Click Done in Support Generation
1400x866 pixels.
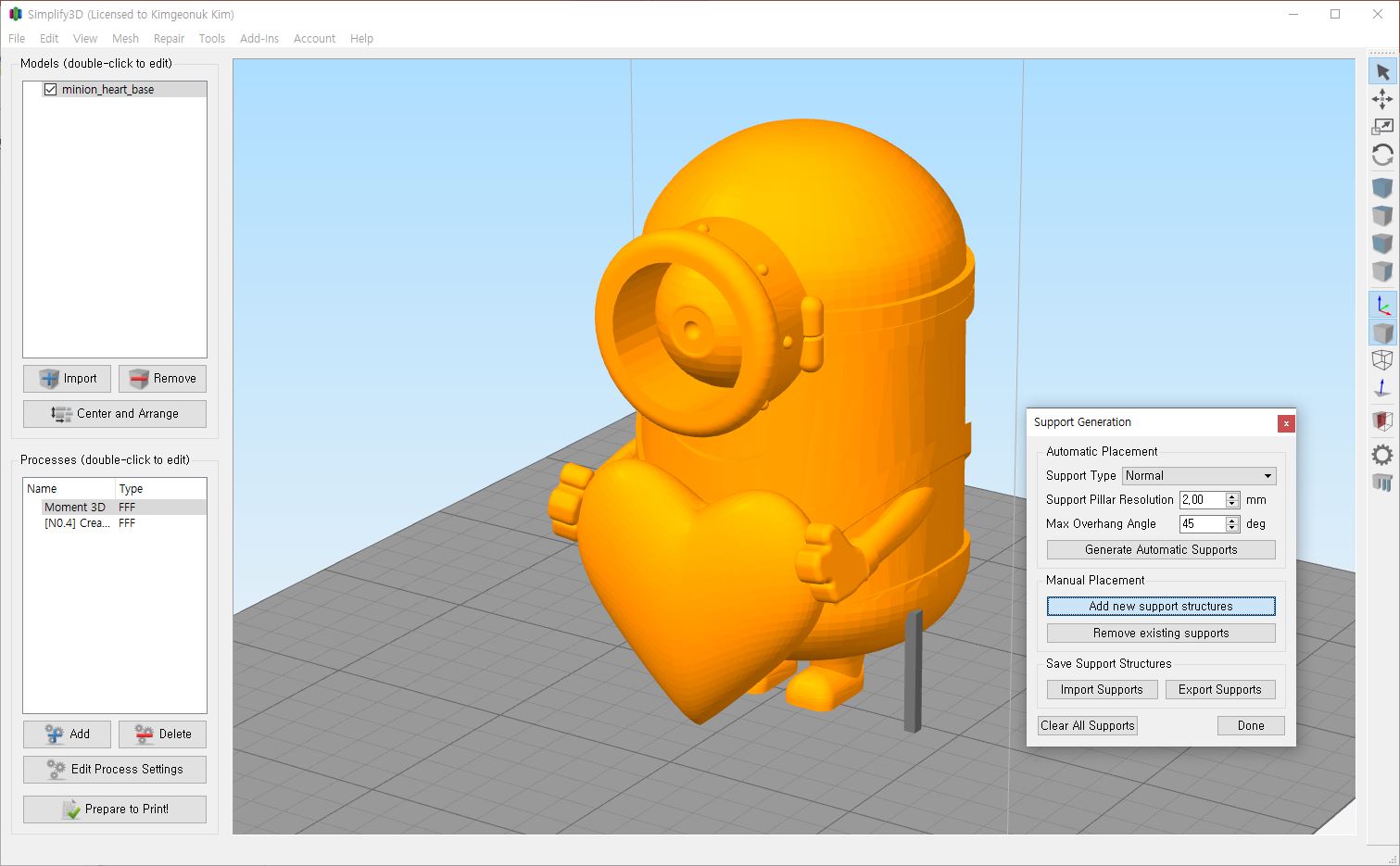1251,725
